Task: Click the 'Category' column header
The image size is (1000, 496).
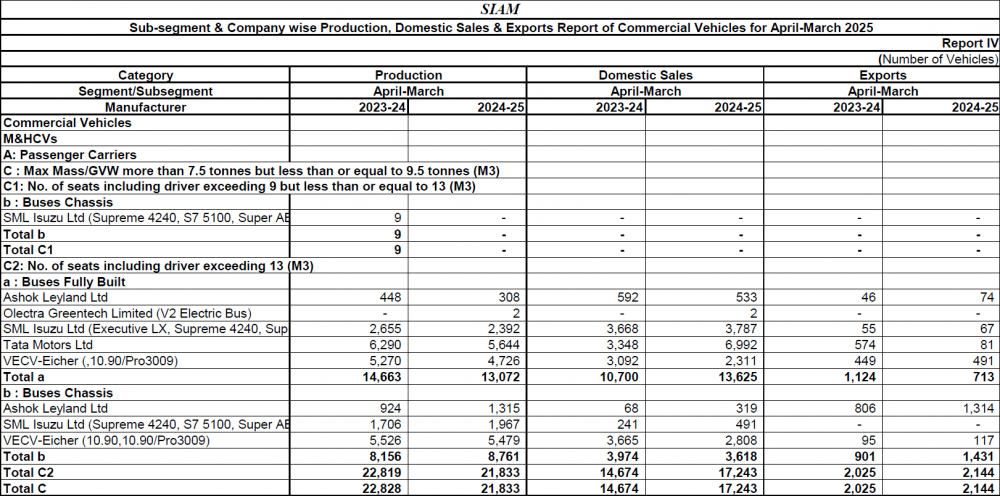Action: [145, 75]
